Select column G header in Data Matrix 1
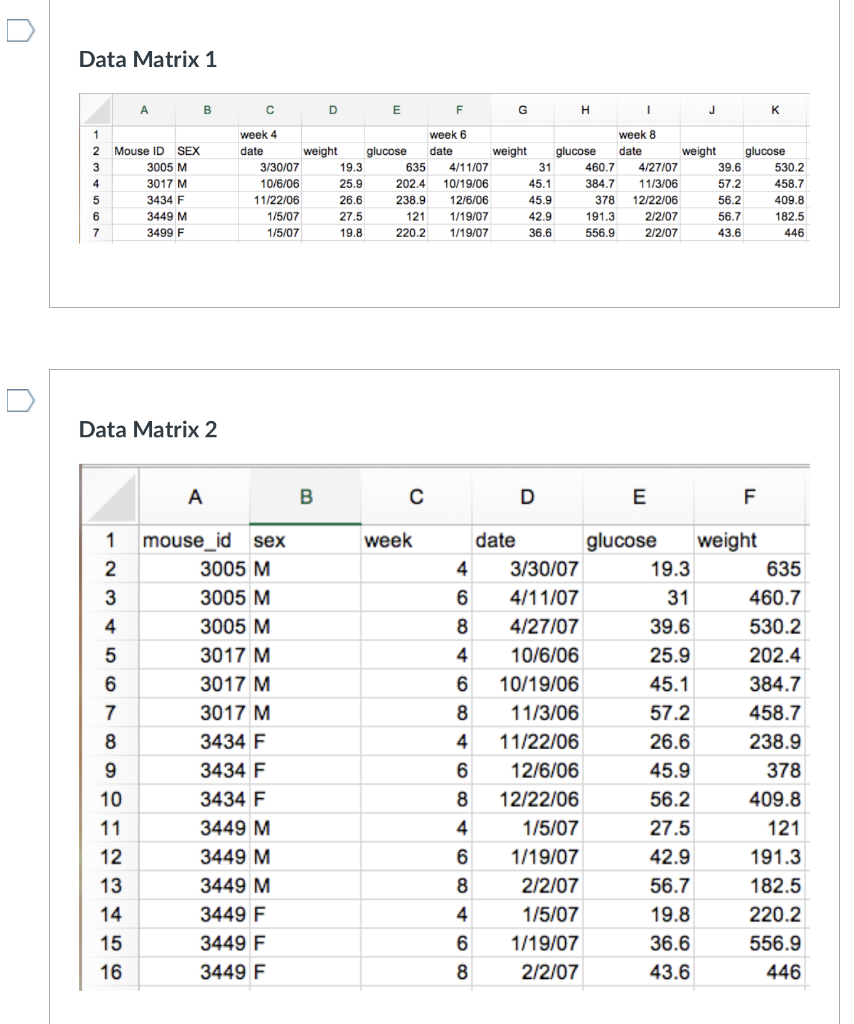 [x=522, y=110]
